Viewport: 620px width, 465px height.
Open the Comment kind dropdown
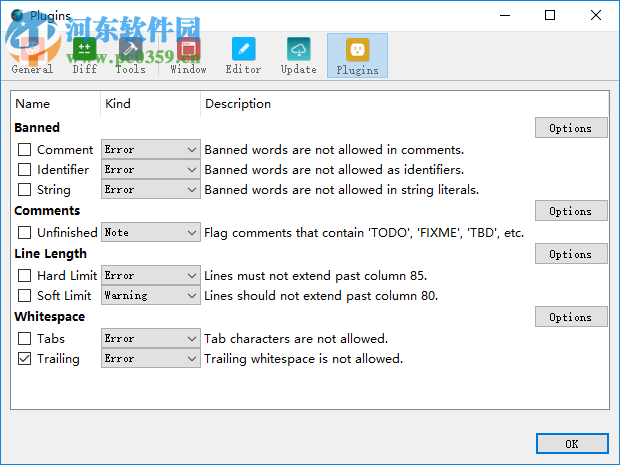(x=151, y=149)
